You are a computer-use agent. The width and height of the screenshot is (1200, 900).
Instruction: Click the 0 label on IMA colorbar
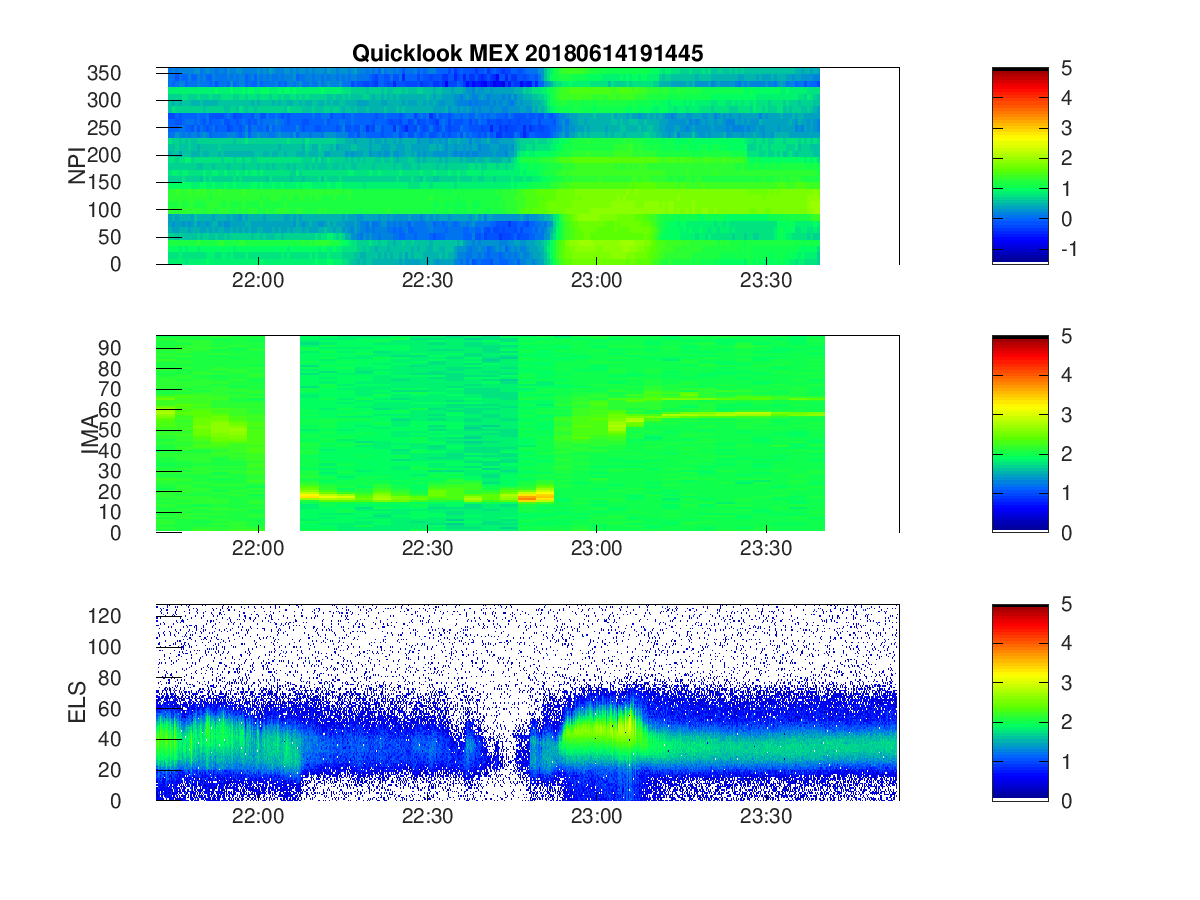point(1066,532)
